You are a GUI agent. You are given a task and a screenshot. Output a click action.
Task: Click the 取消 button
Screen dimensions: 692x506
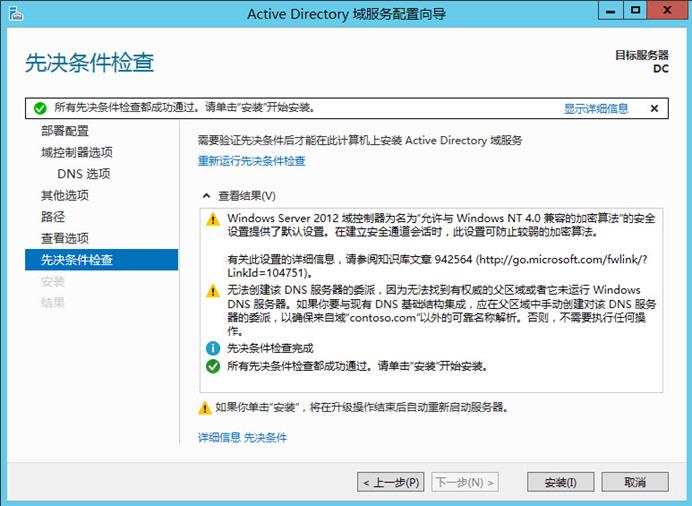[x=635, y=482]
